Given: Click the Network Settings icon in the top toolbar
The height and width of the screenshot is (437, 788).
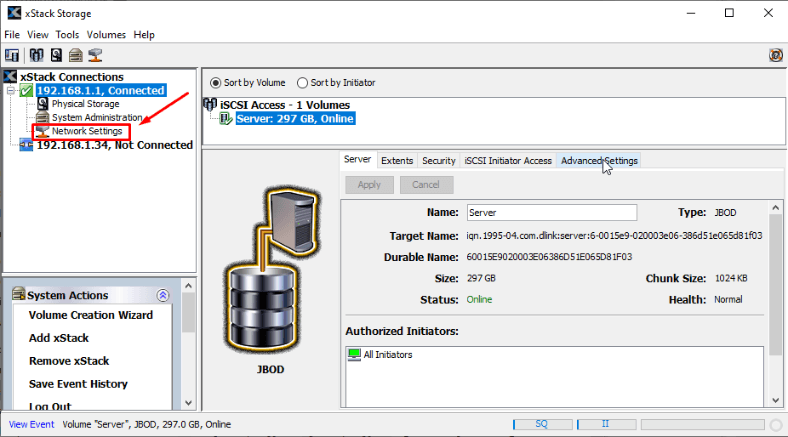Looking at the screenshot, I should [95, 55].
